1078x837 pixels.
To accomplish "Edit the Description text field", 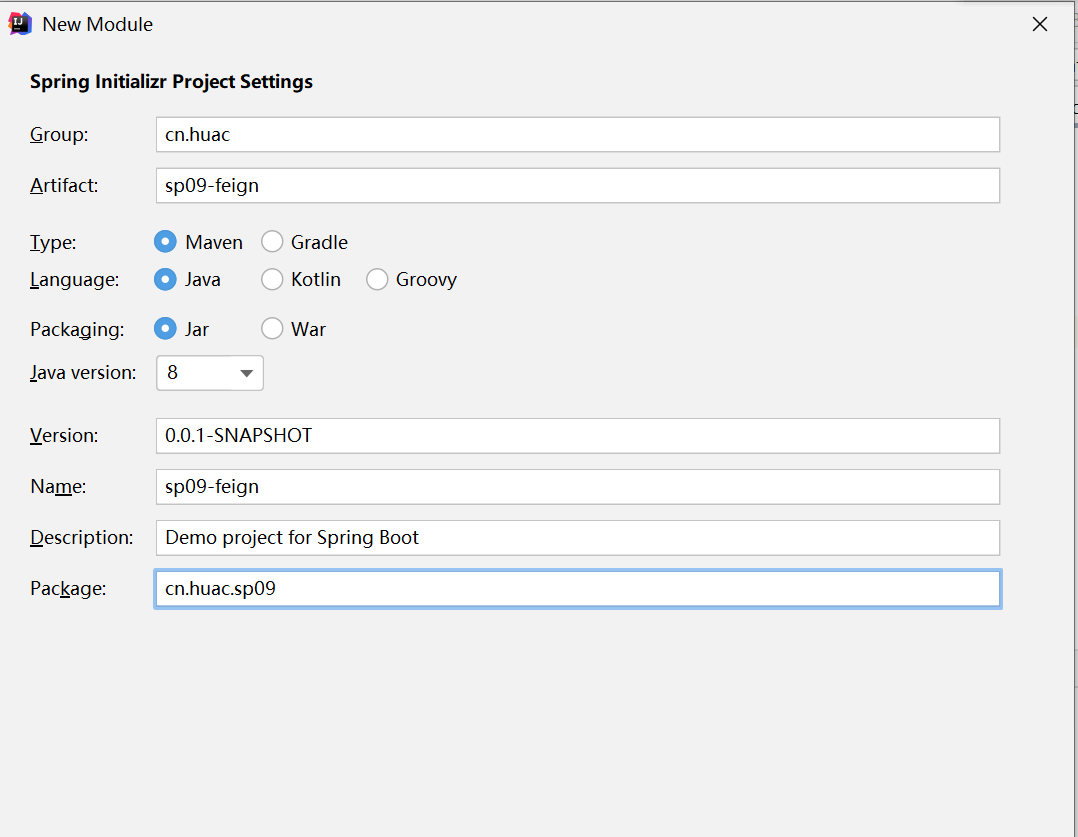I will tap(577, 538).
